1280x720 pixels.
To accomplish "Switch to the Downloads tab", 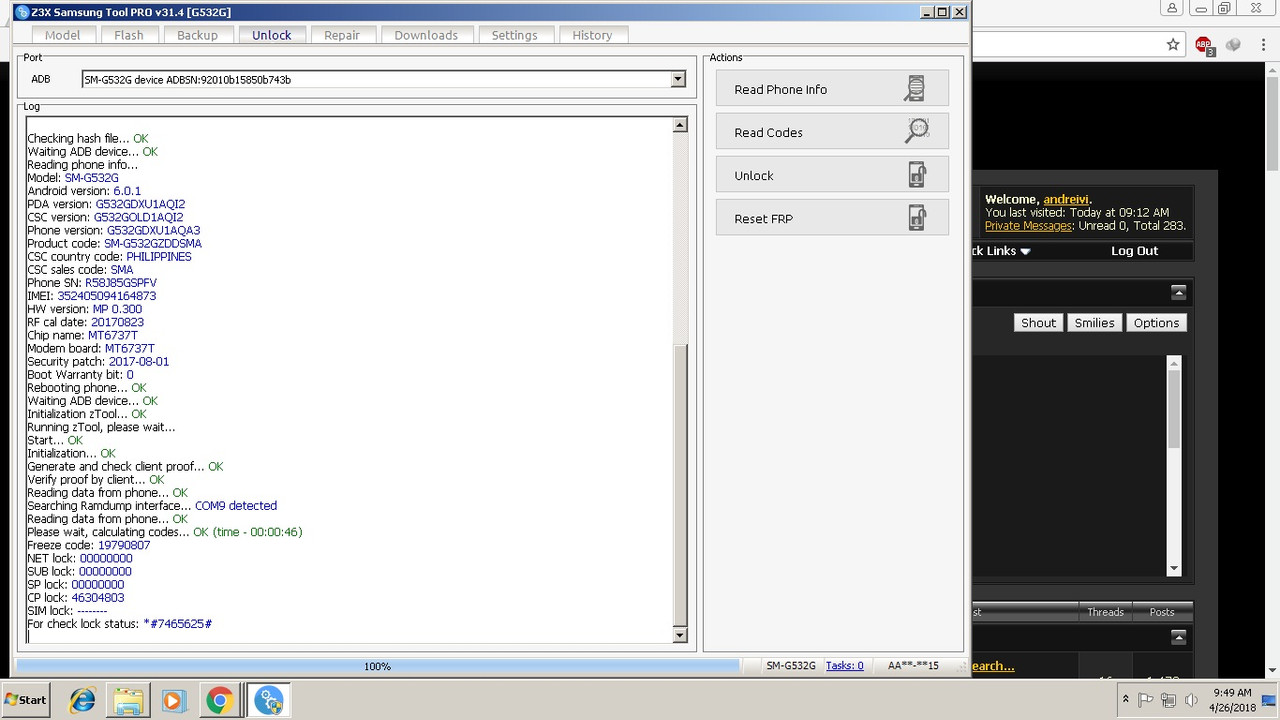I will coord(426,35).
